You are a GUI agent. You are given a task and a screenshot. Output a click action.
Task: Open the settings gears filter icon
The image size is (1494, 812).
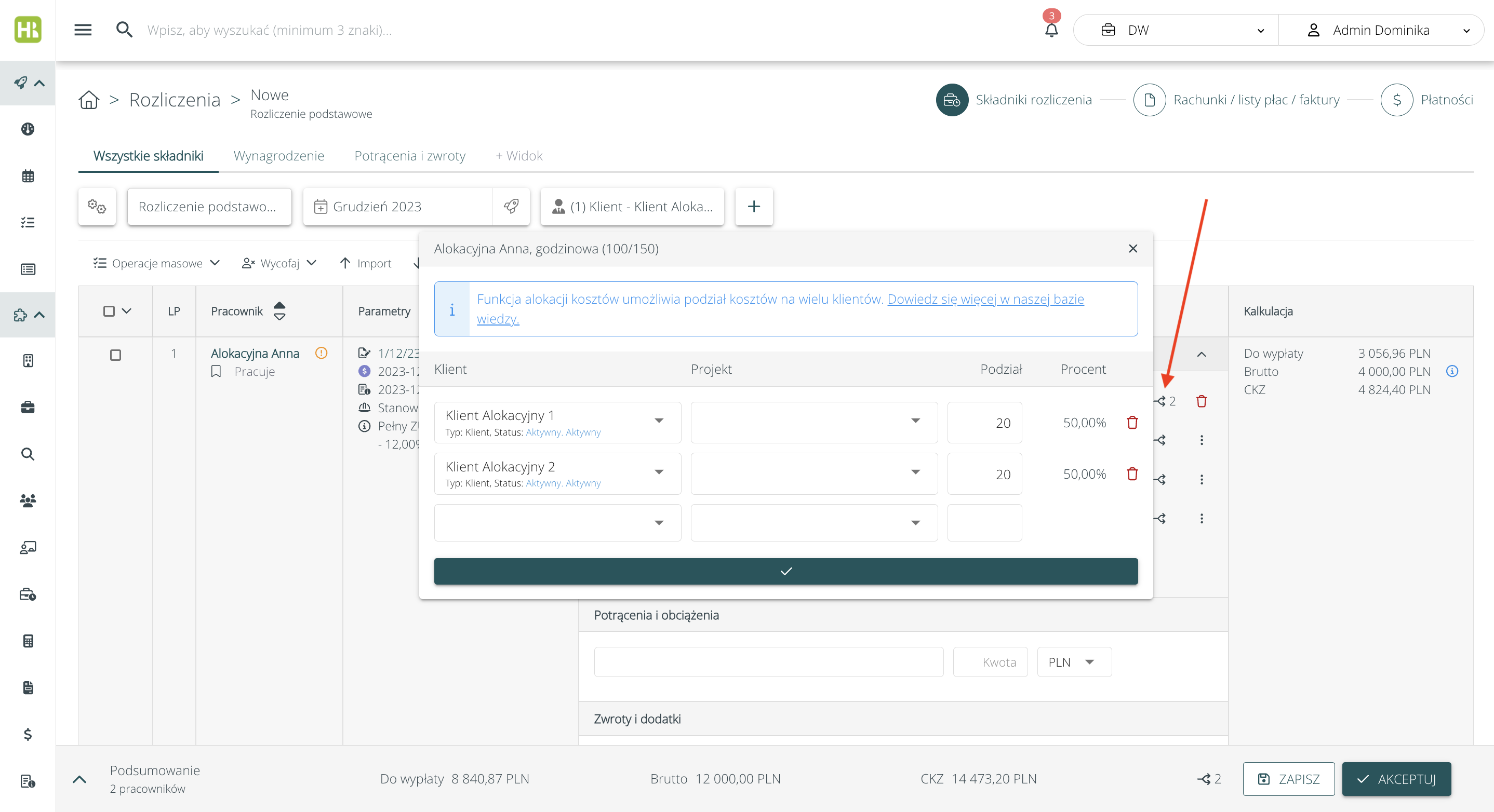coord(97,206)
